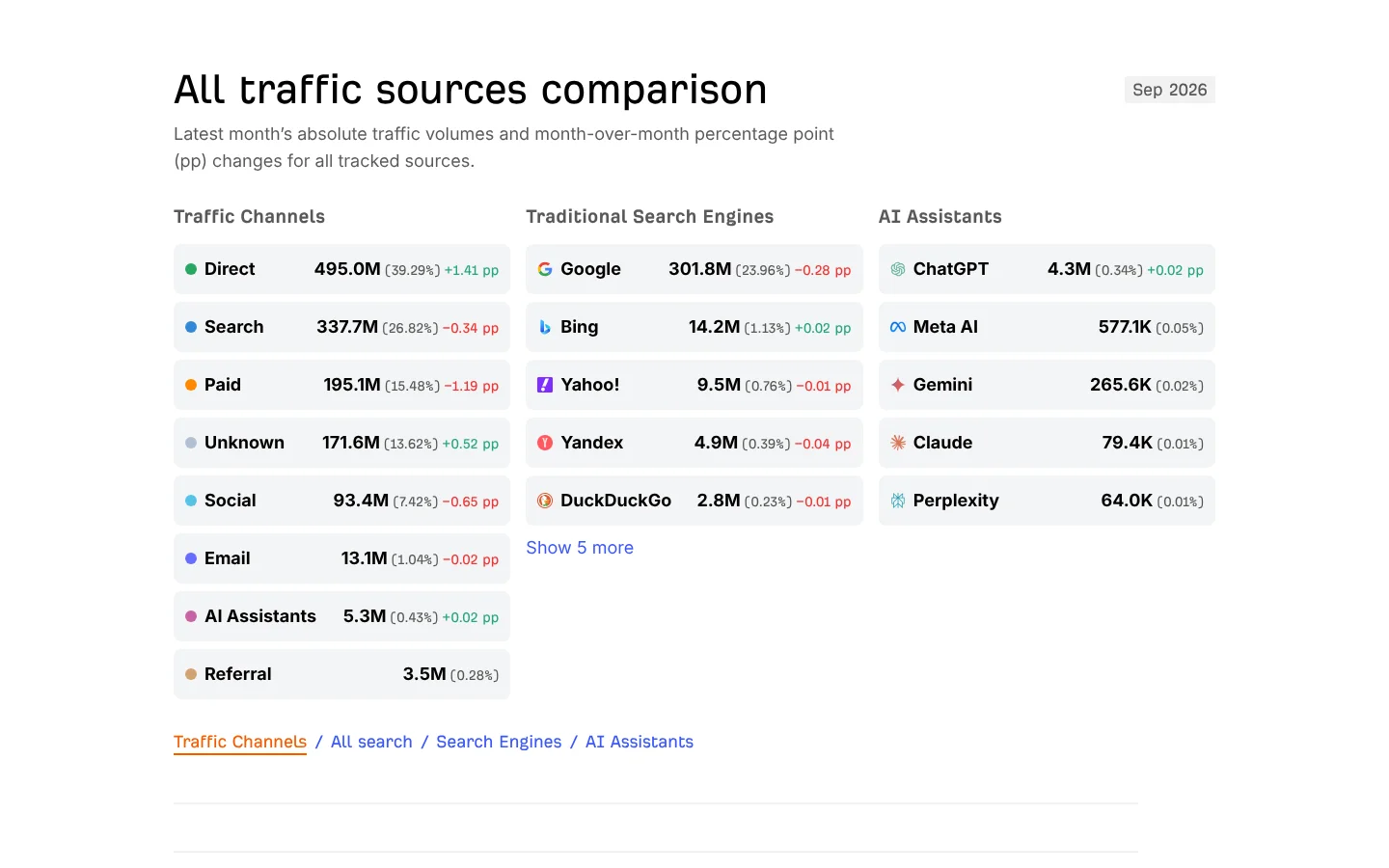Click the Perplexity logo icon
This screenshot has width=1389, height=868.
click(898, 501)
